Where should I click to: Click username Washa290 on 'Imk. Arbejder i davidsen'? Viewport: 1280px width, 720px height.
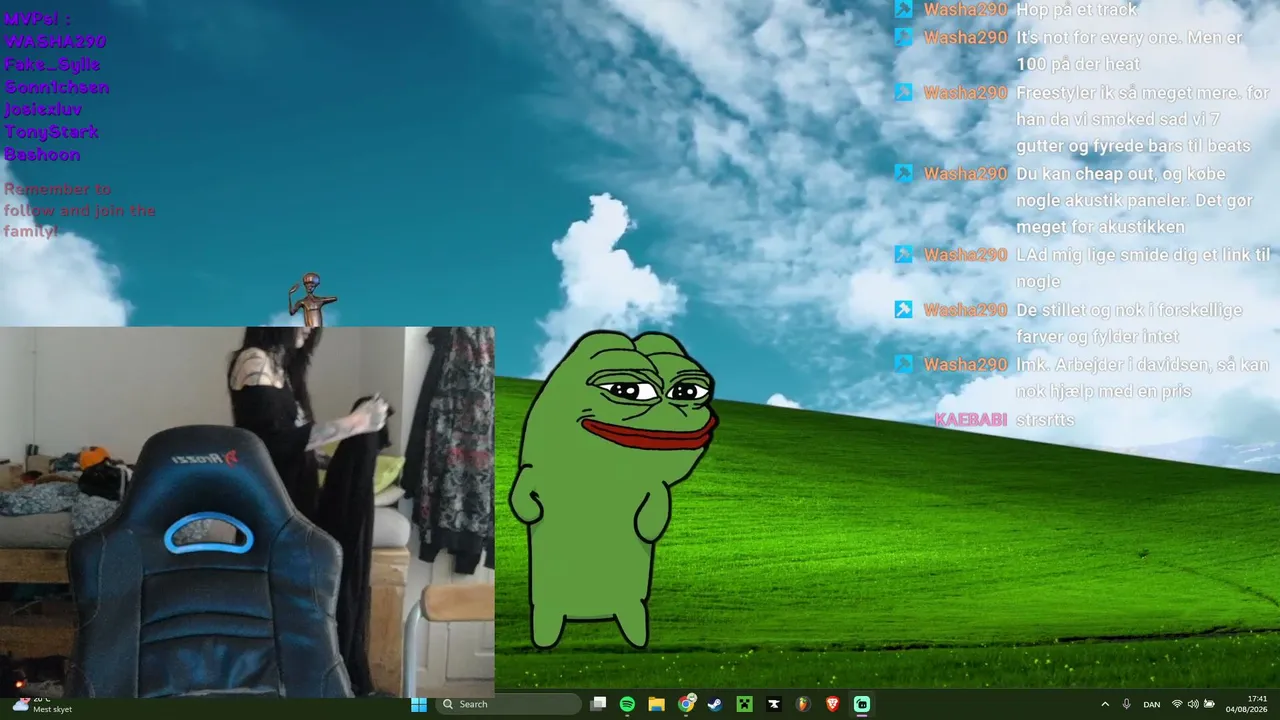click(965, 364)
